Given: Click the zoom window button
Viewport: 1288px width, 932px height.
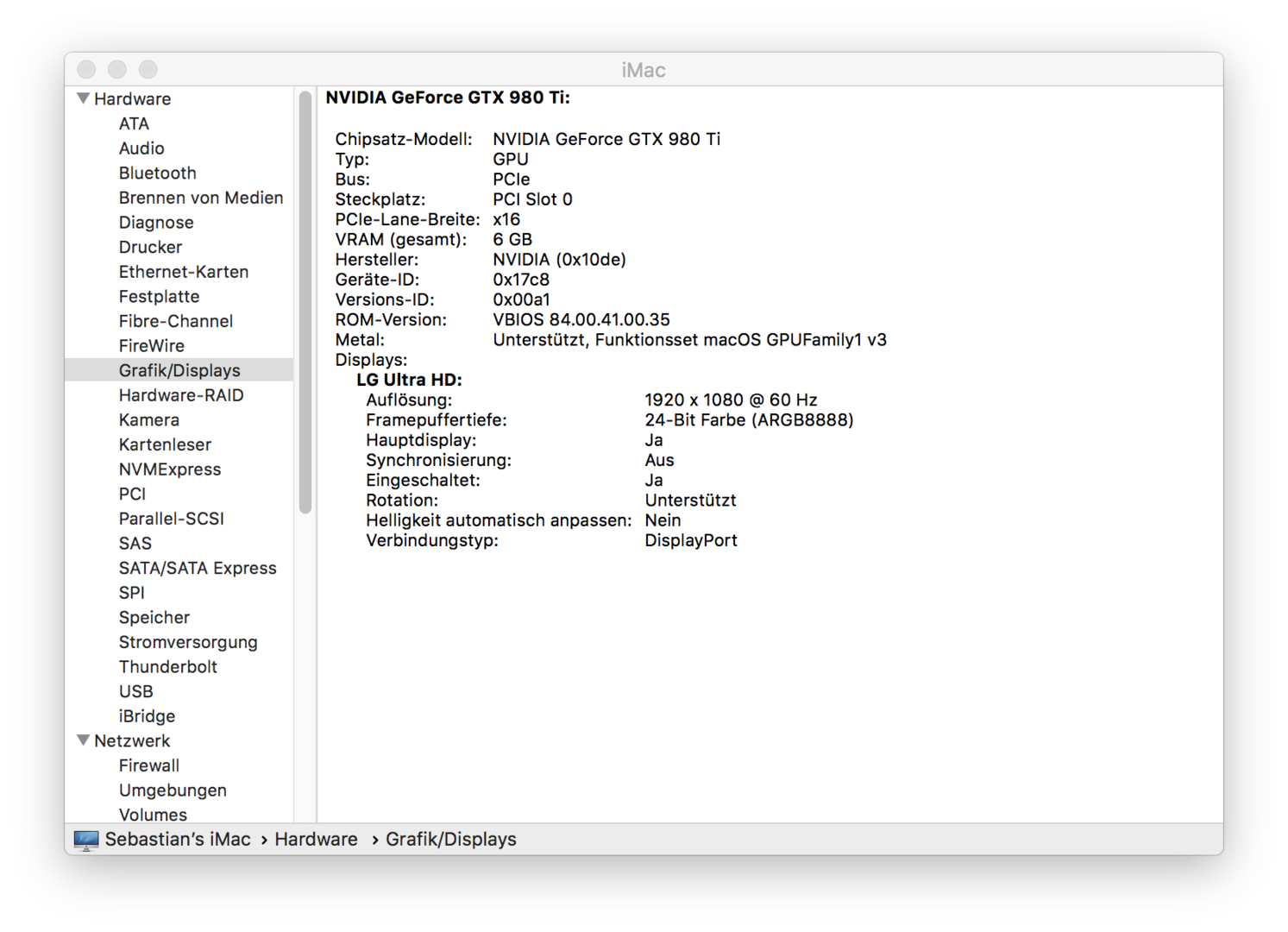Looking at the screenshot, I should click(x=148, y=69).
